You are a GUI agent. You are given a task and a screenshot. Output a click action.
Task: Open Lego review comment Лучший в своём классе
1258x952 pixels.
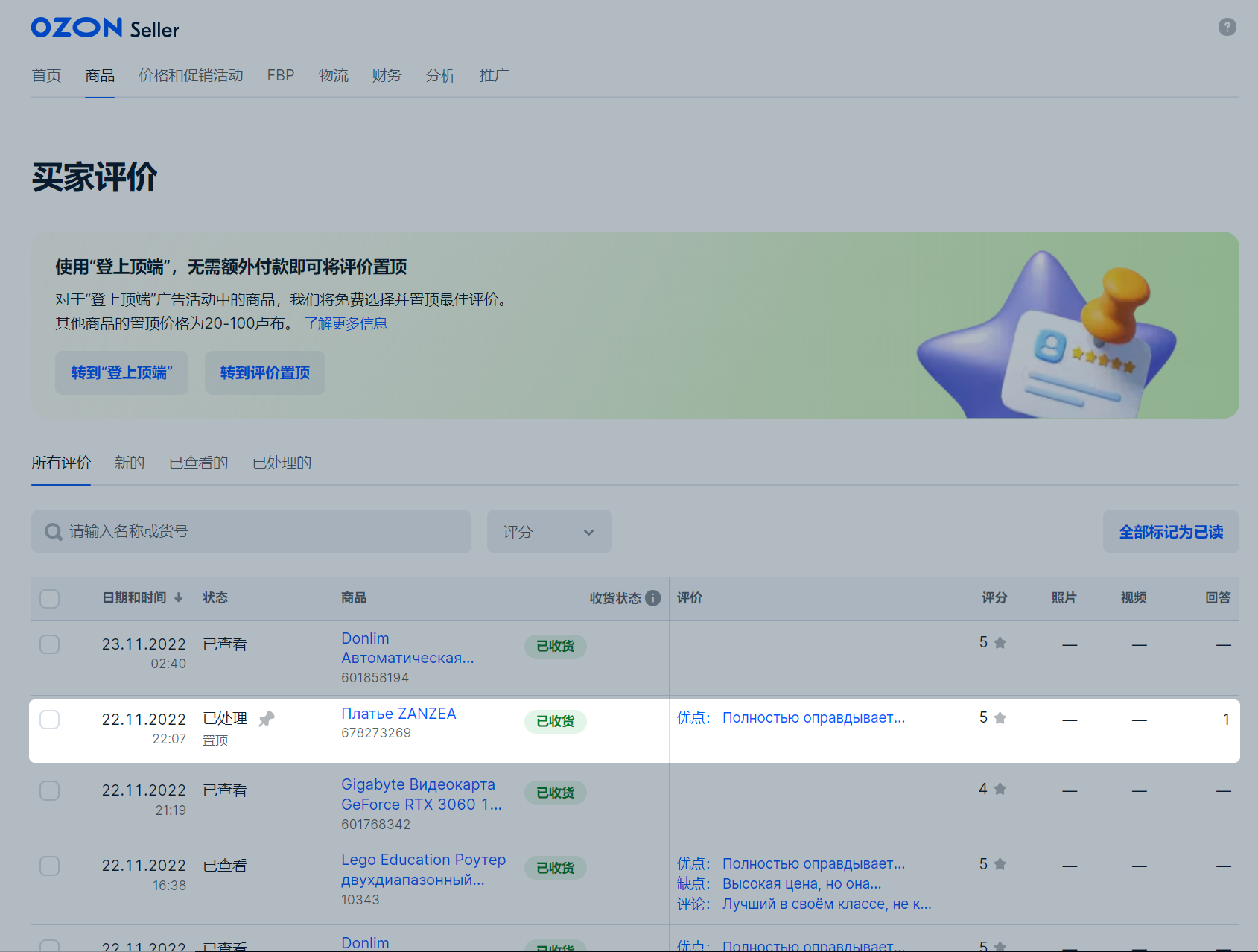coord(827,904)
